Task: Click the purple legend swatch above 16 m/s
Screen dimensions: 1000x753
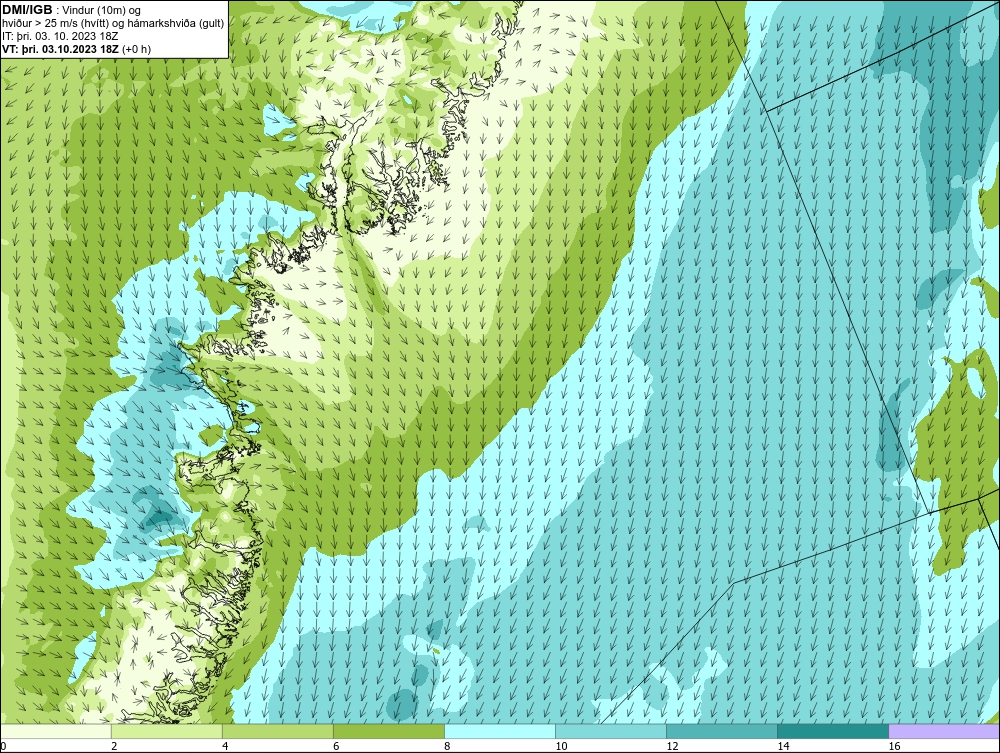Action: [944, 731]
